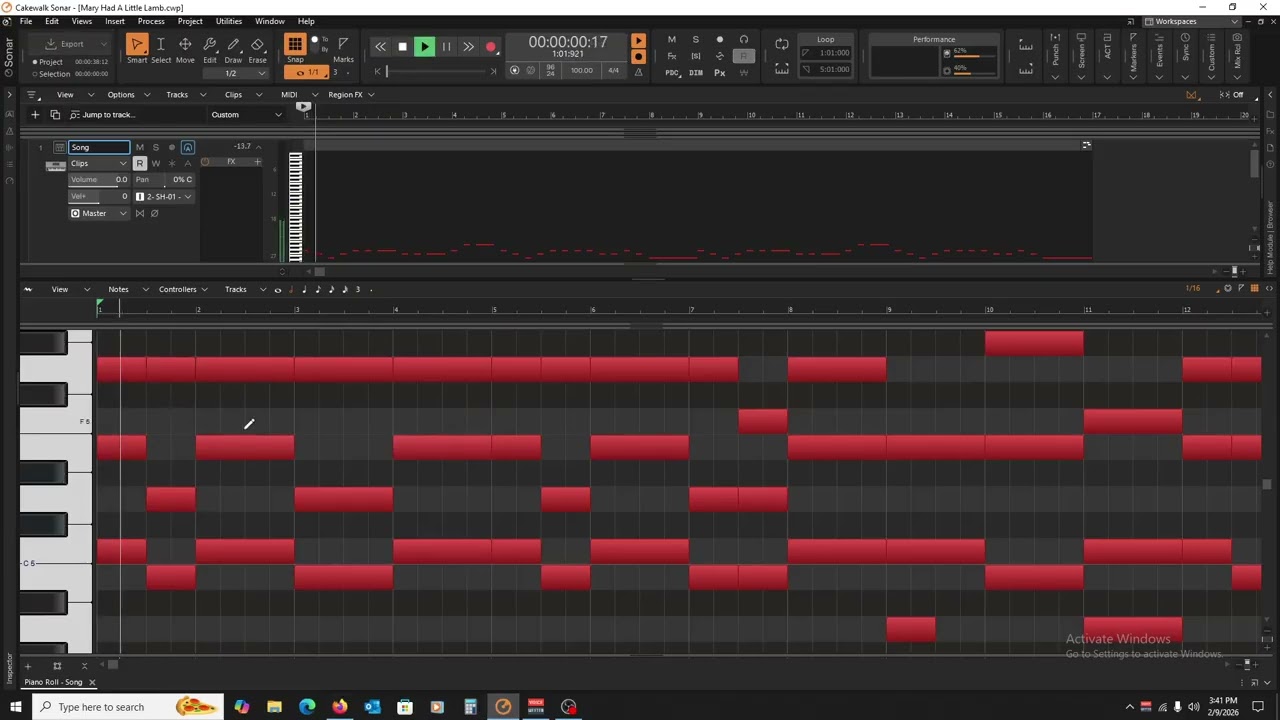Fast forward the transport

[x=468, y=47]
